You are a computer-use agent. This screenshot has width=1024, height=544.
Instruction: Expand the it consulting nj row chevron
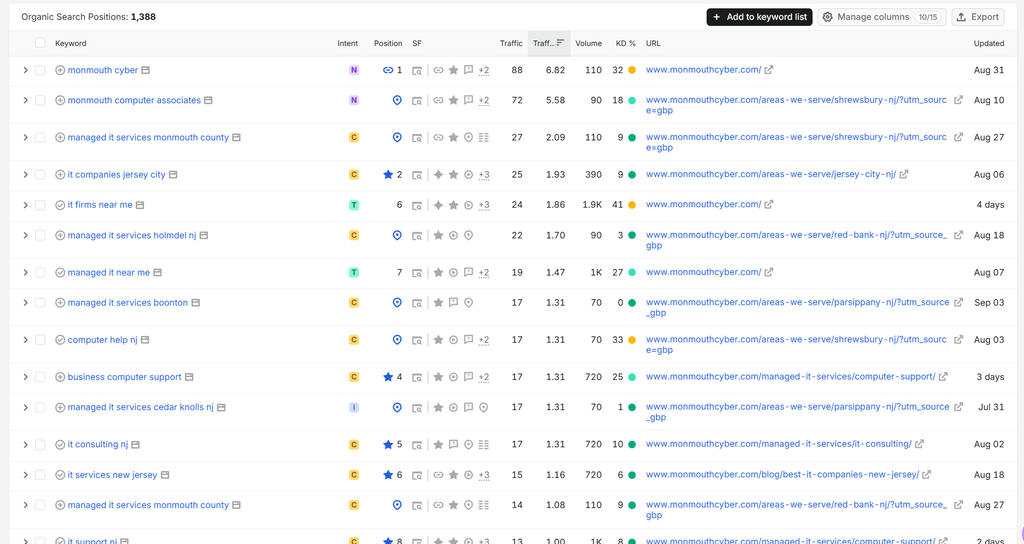pos(25,445)
